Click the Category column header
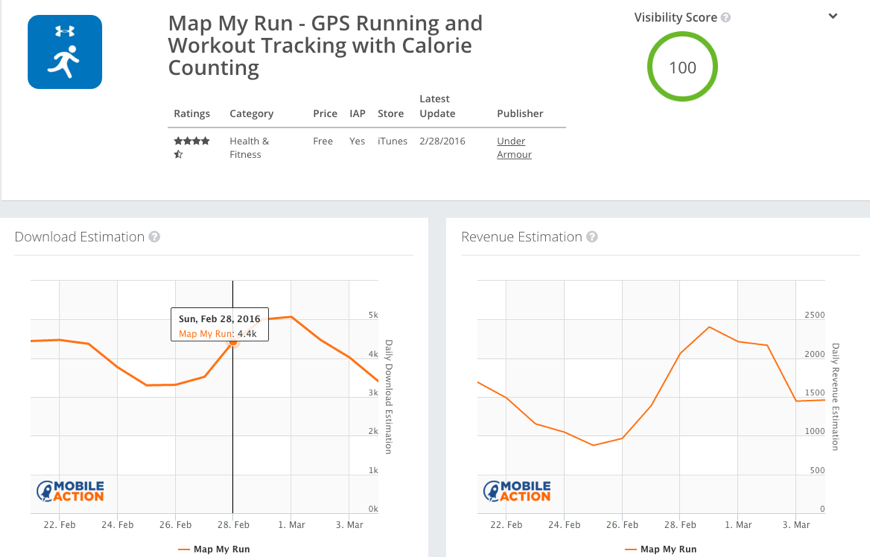 click(251, 113)
